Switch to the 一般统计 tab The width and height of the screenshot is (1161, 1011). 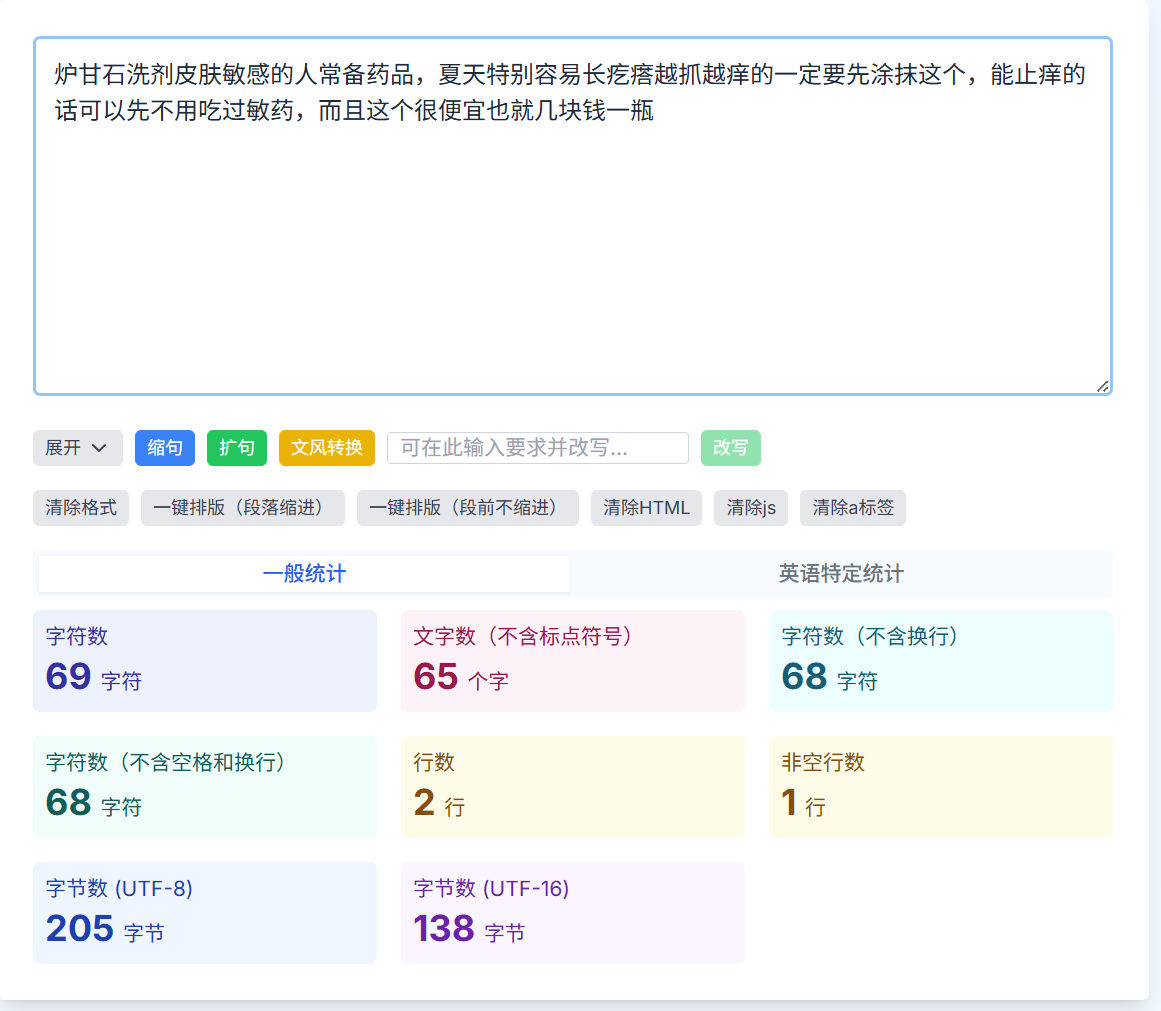tap(304, 574)
